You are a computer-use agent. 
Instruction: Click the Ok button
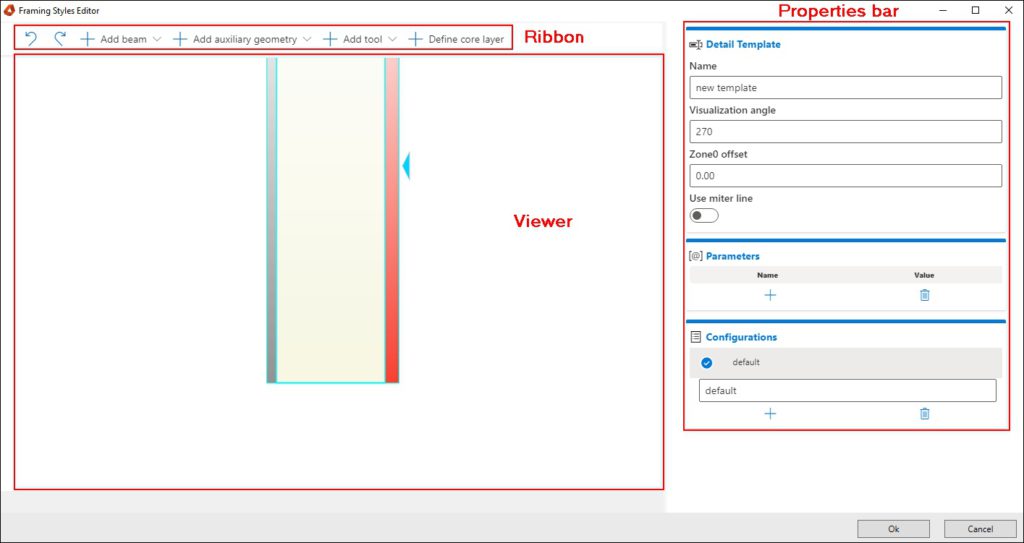coord(893,529)
